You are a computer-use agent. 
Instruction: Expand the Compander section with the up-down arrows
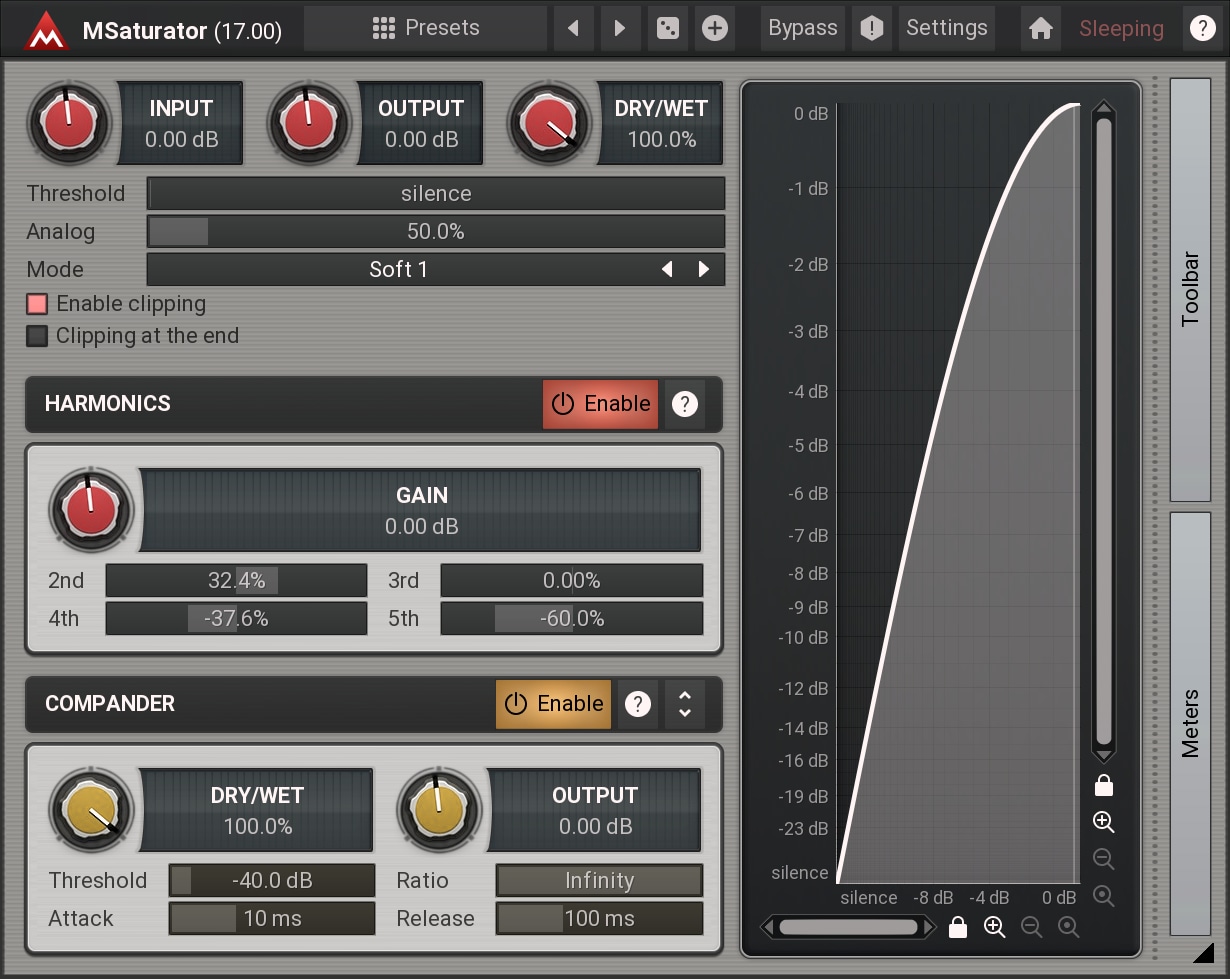(x=685, y=704)
